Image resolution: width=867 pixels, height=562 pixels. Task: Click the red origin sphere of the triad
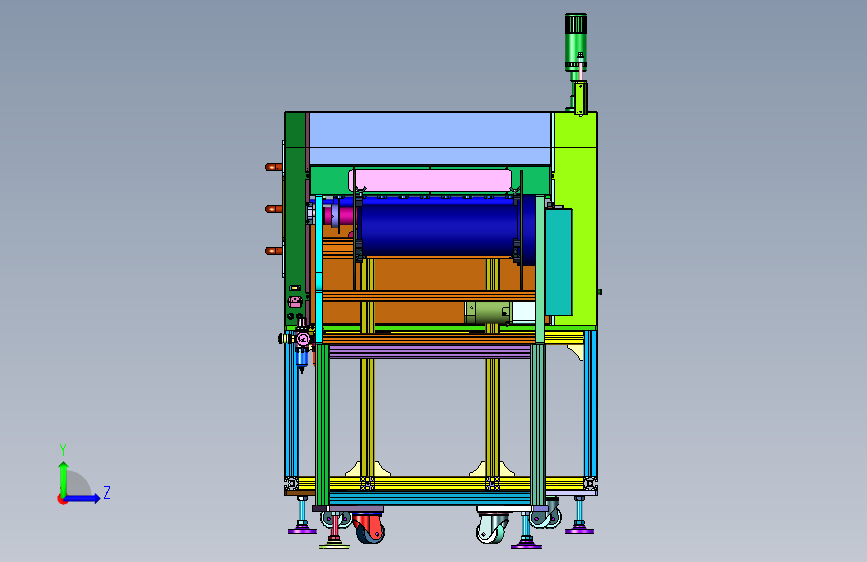pos(62,499)
